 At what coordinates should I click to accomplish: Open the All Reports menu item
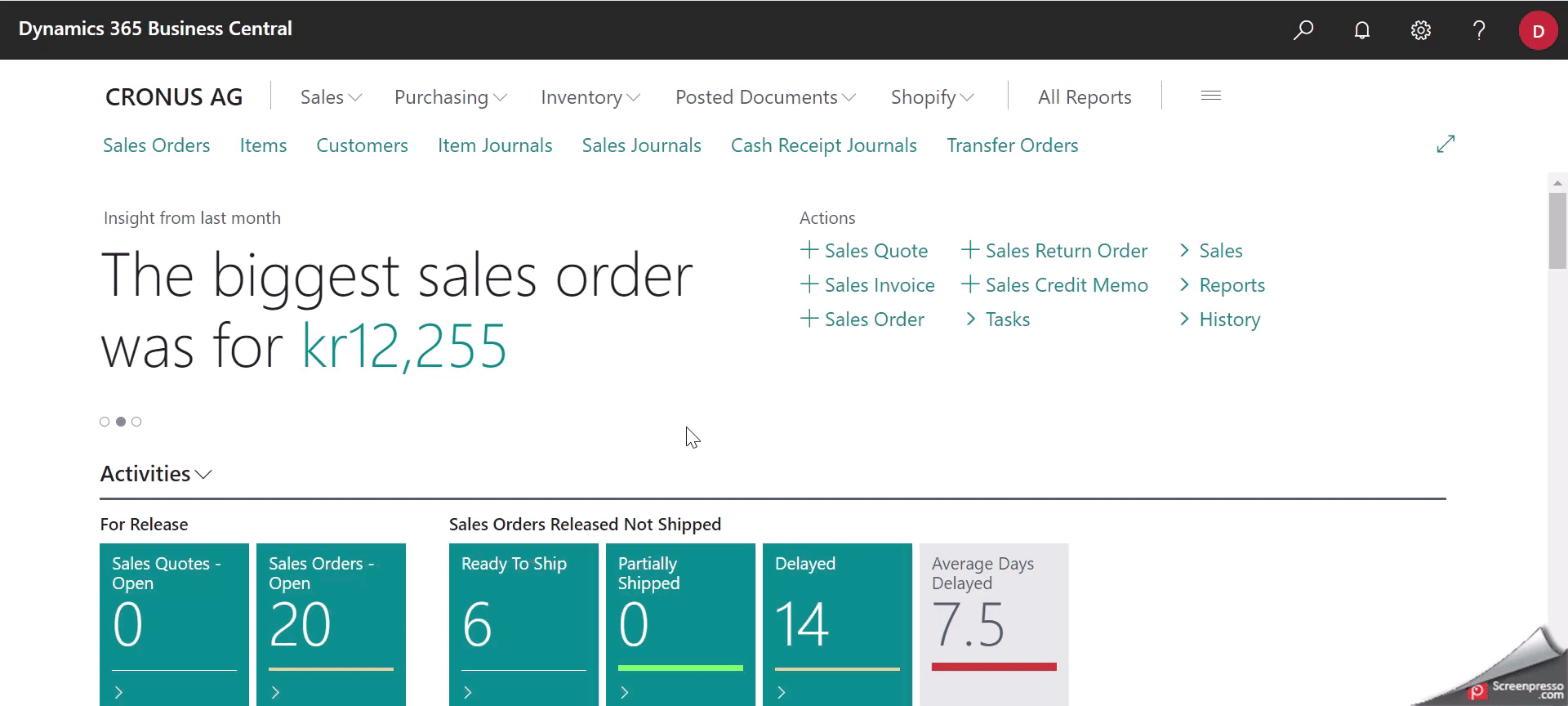point(1085,97)
